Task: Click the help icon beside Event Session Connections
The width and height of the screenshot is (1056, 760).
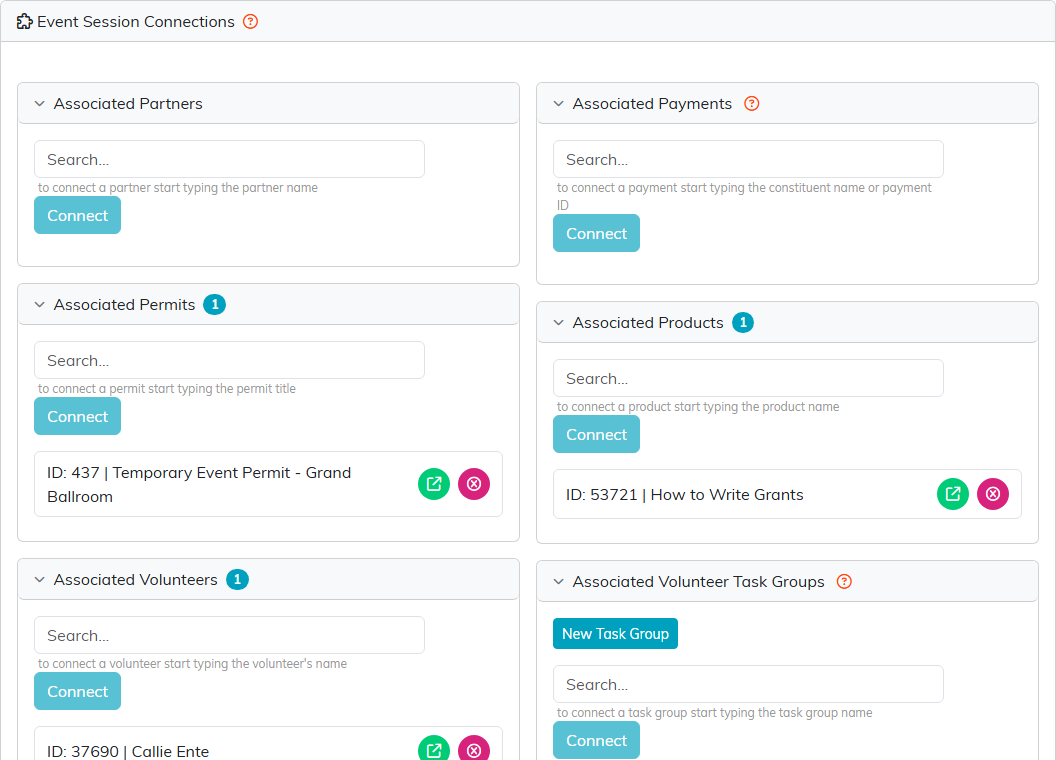Action: tap(251, 22)
